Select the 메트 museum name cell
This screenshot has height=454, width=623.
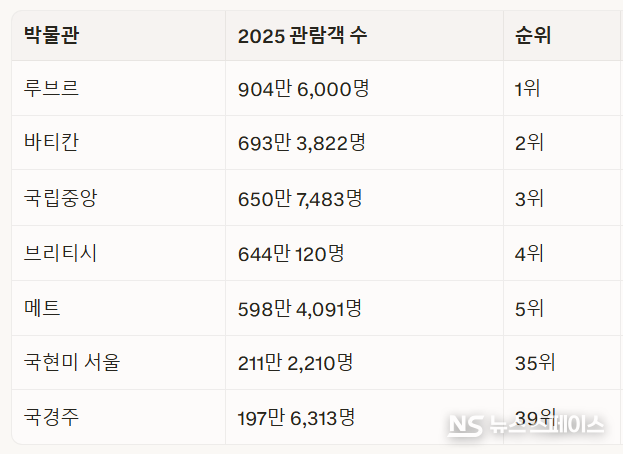tap(42, 308)
